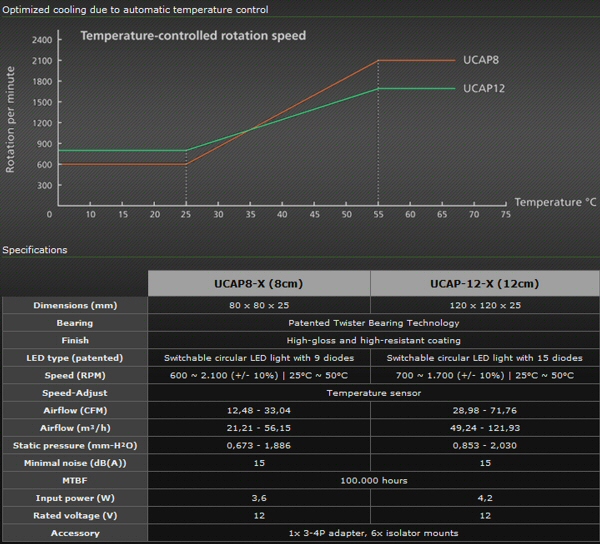The width and height of the screenshot is (600, 544).
Task: Click the 'Rated voltage (V)' row label
Action: tap(75, 516)
